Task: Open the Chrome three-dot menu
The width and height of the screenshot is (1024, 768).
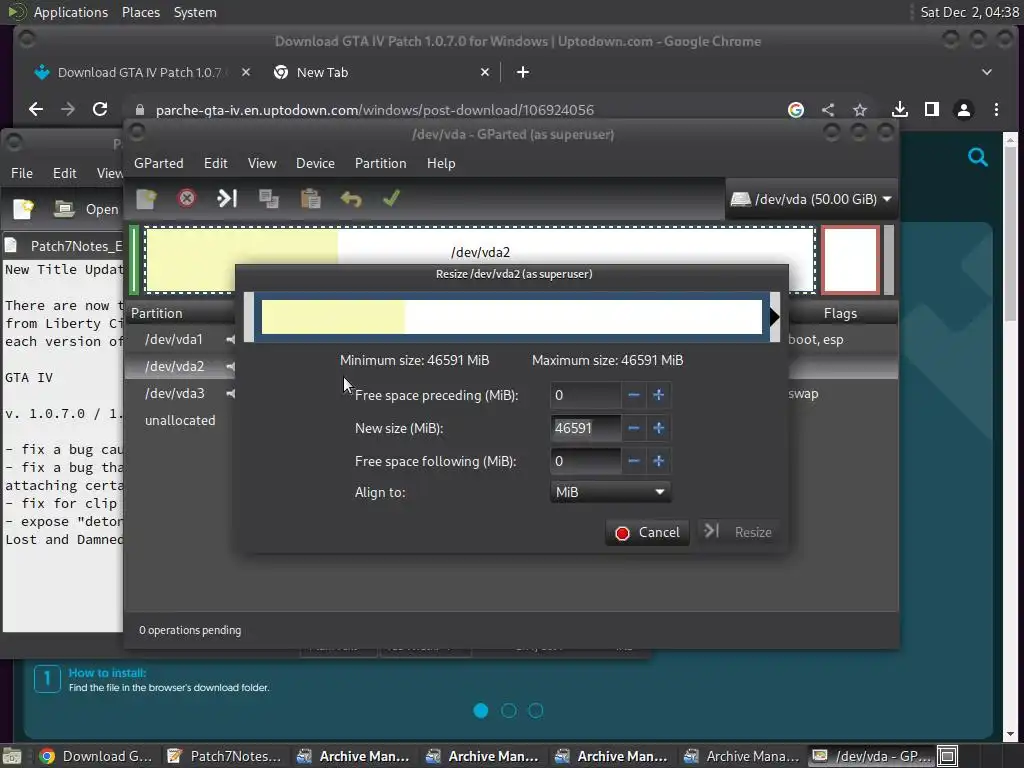Action: pos(996,110)
